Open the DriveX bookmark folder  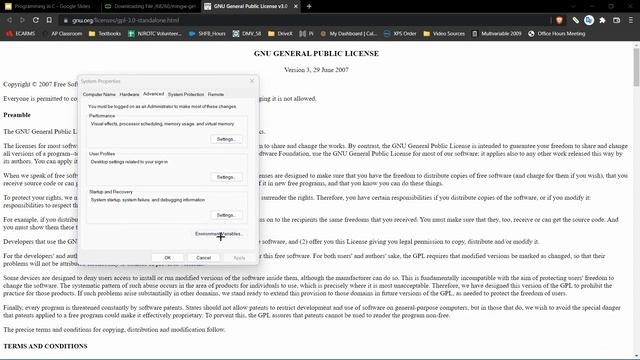(x=280, y=34)
